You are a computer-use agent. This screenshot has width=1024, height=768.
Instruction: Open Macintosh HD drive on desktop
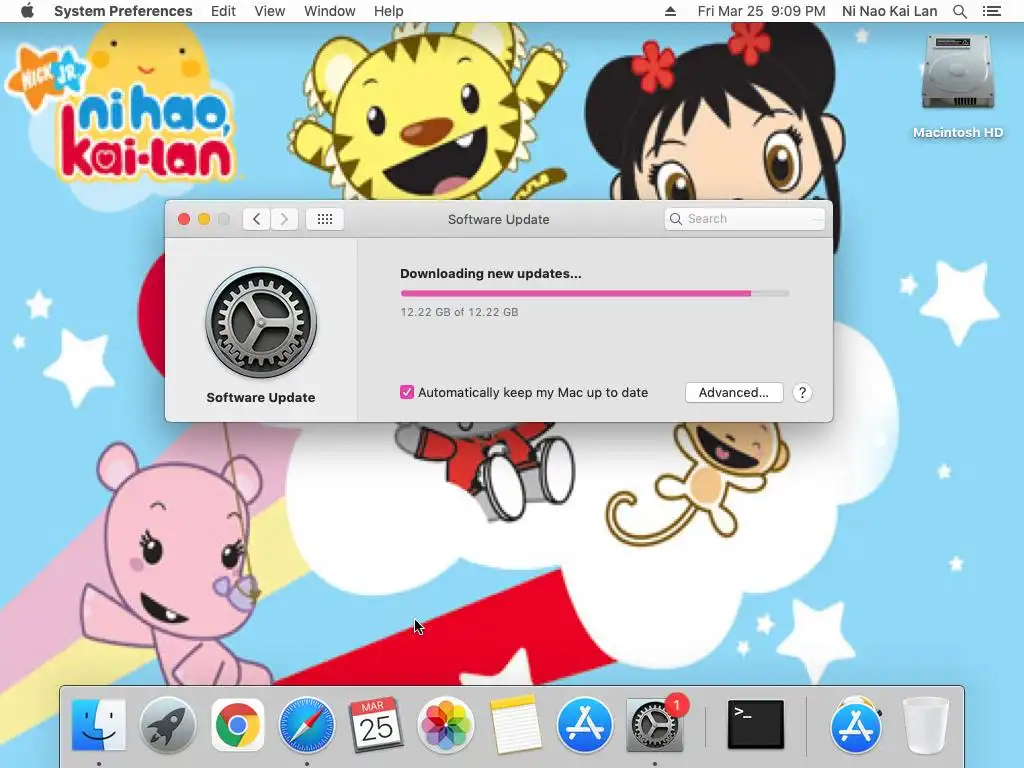(957, 86)
